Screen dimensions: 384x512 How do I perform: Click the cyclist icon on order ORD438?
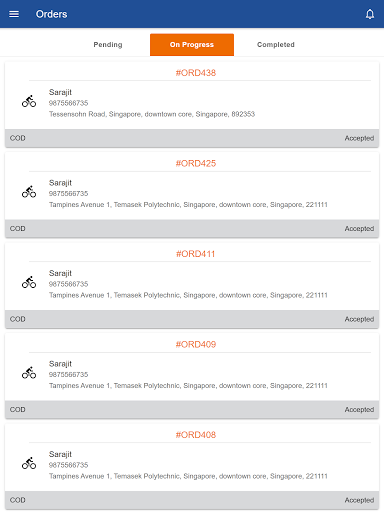(x=29, y=101)
